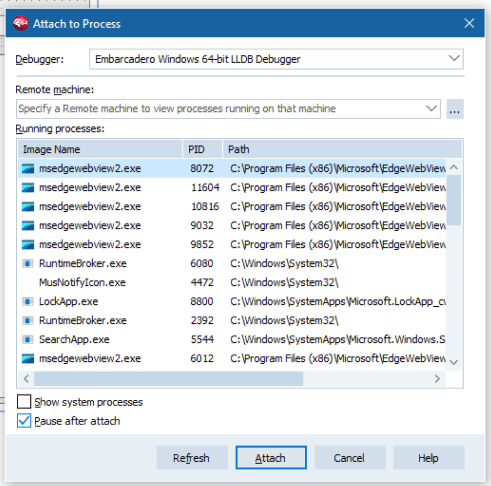Viewport: 491px width, 486px height.
Task: Click icon of LockApp.exe row
Action: click(x=28, y=302)
